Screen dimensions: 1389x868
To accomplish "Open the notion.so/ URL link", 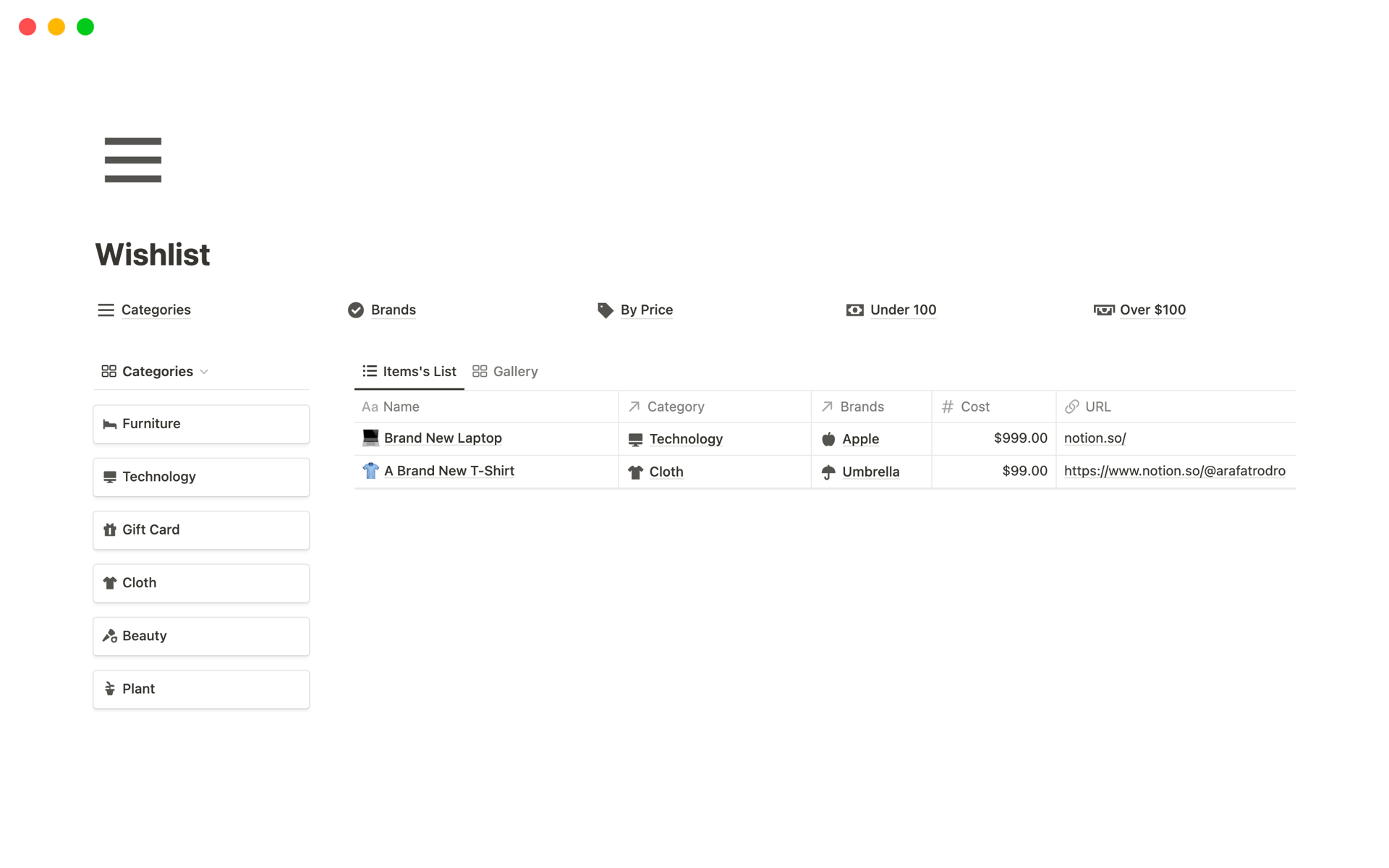I will tap(1095, 438).
